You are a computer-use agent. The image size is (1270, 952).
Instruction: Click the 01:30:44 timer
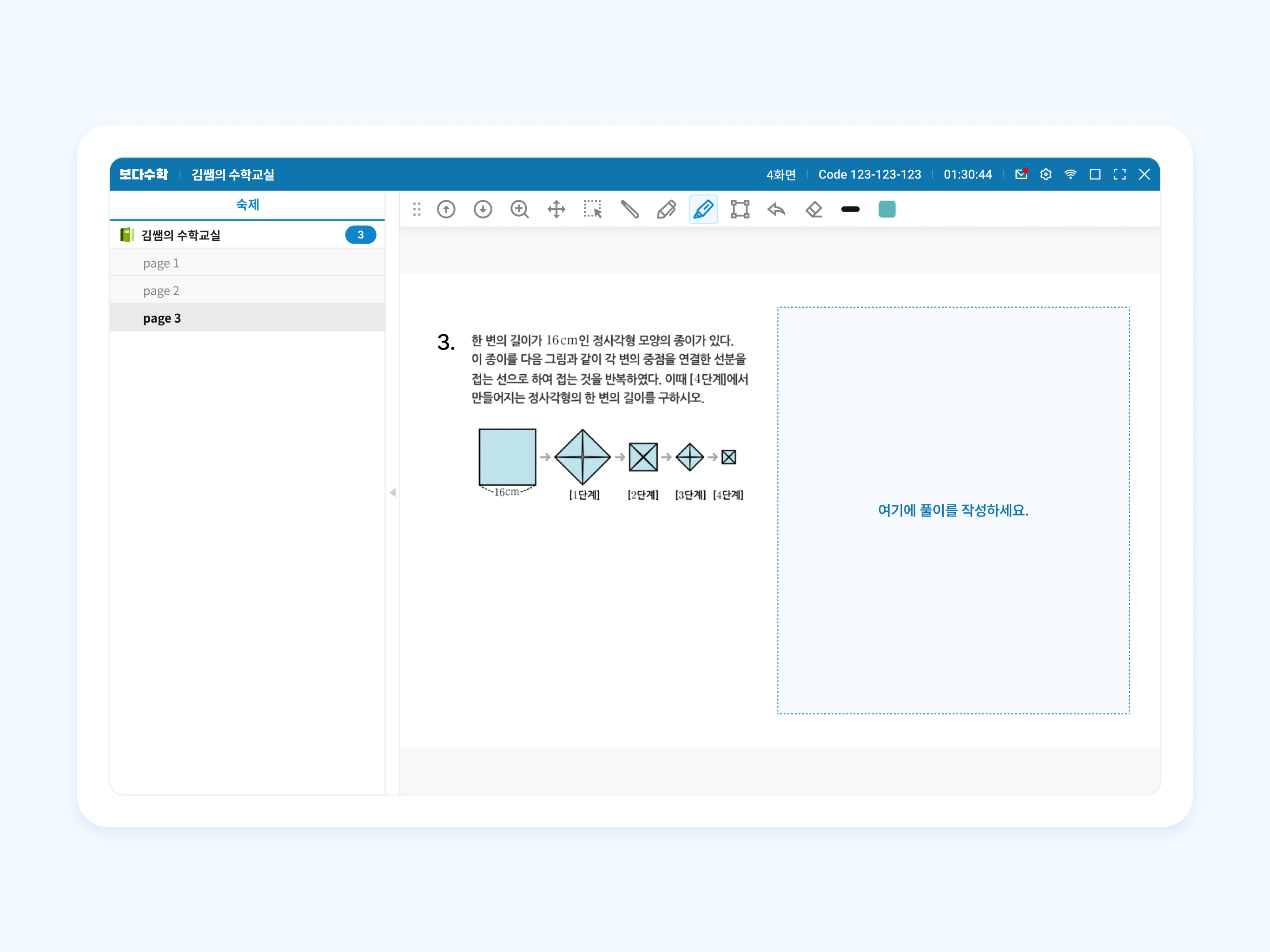coord(967,175)
